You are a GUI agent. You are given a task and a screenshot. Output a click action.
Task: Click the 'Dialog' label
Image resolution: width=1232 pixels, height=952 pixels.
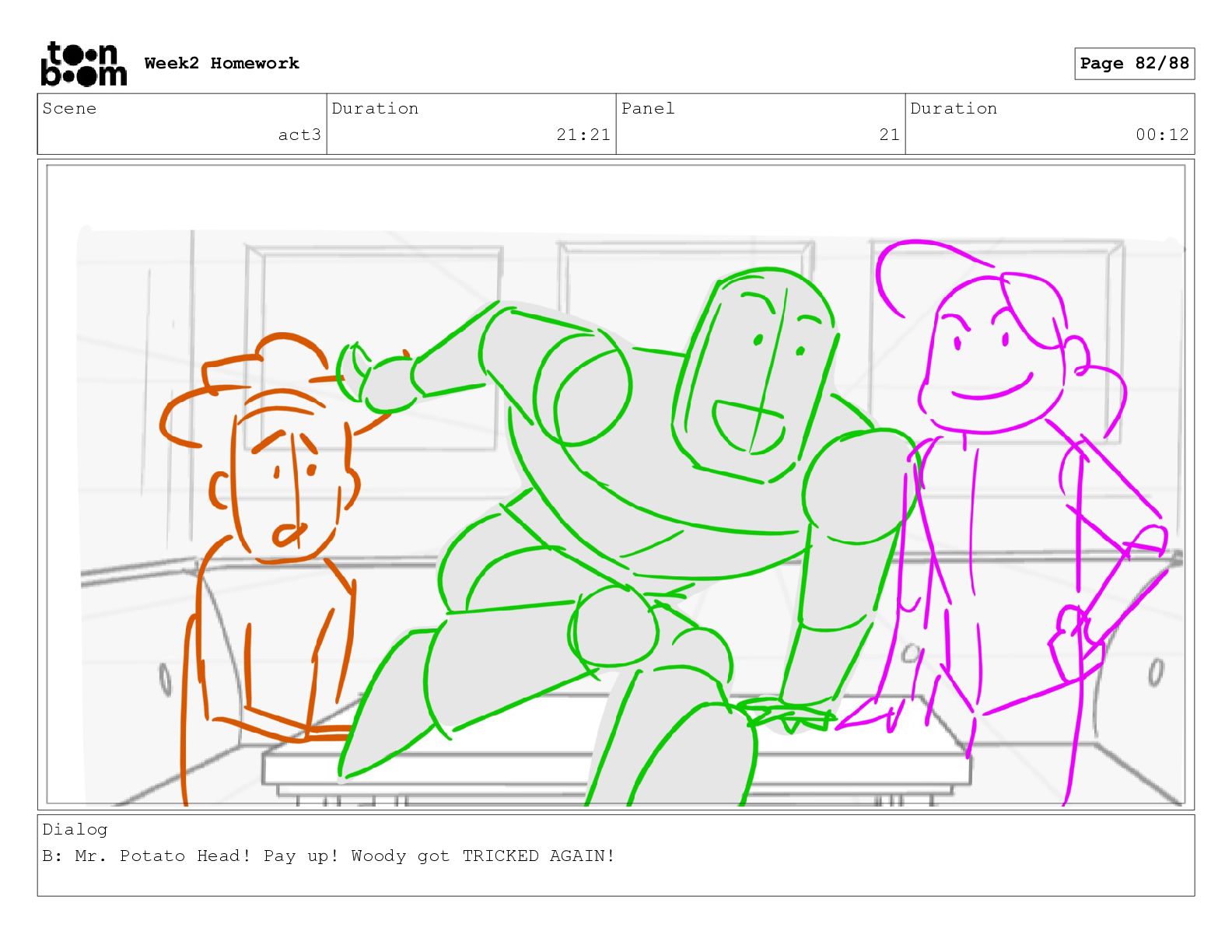point(75,830)
